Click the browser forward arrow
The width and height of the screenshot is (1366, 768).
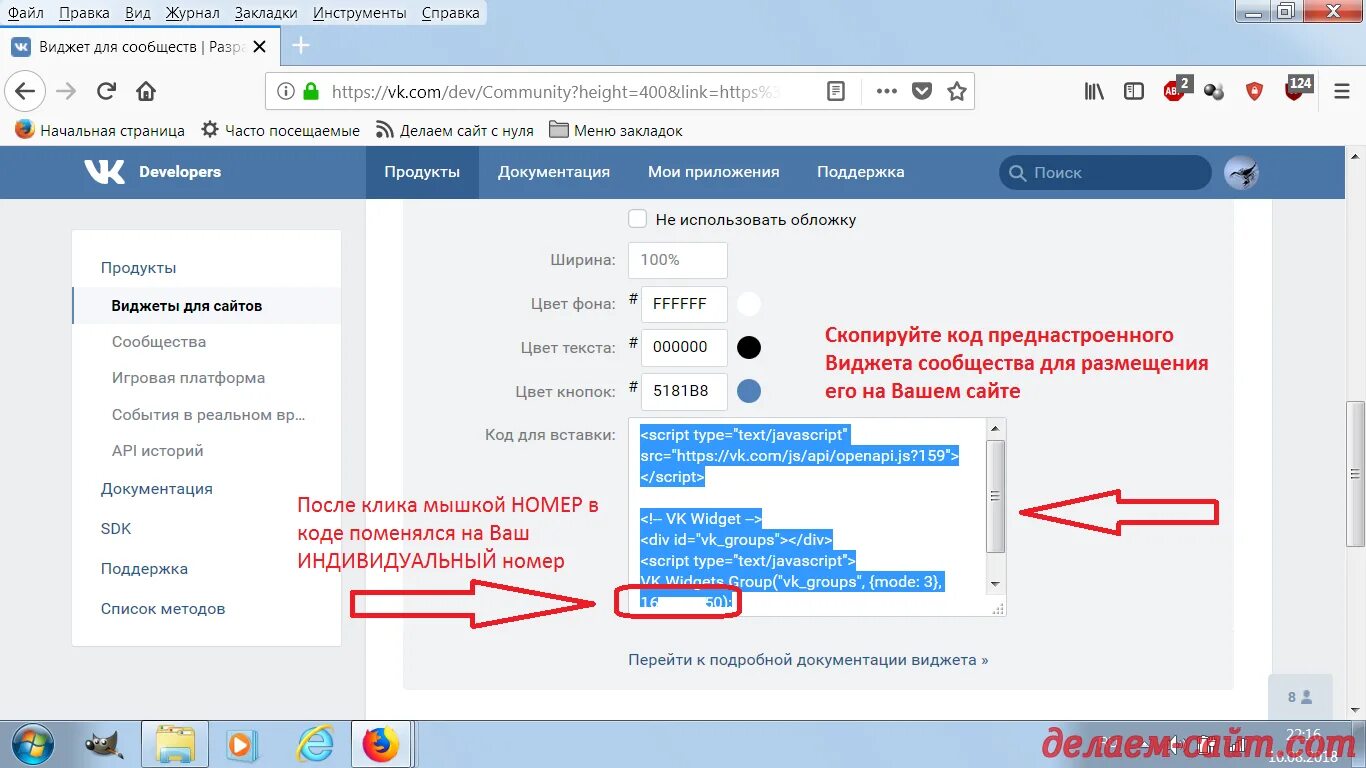click(66, 91)
